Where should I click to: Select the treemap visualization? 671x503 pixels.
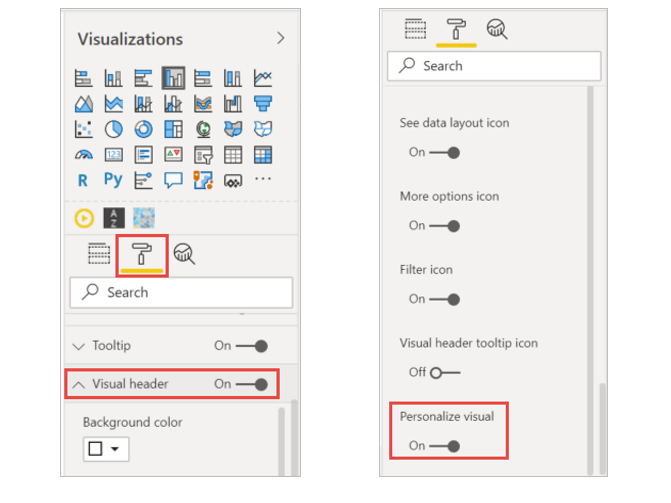point(173,129)
